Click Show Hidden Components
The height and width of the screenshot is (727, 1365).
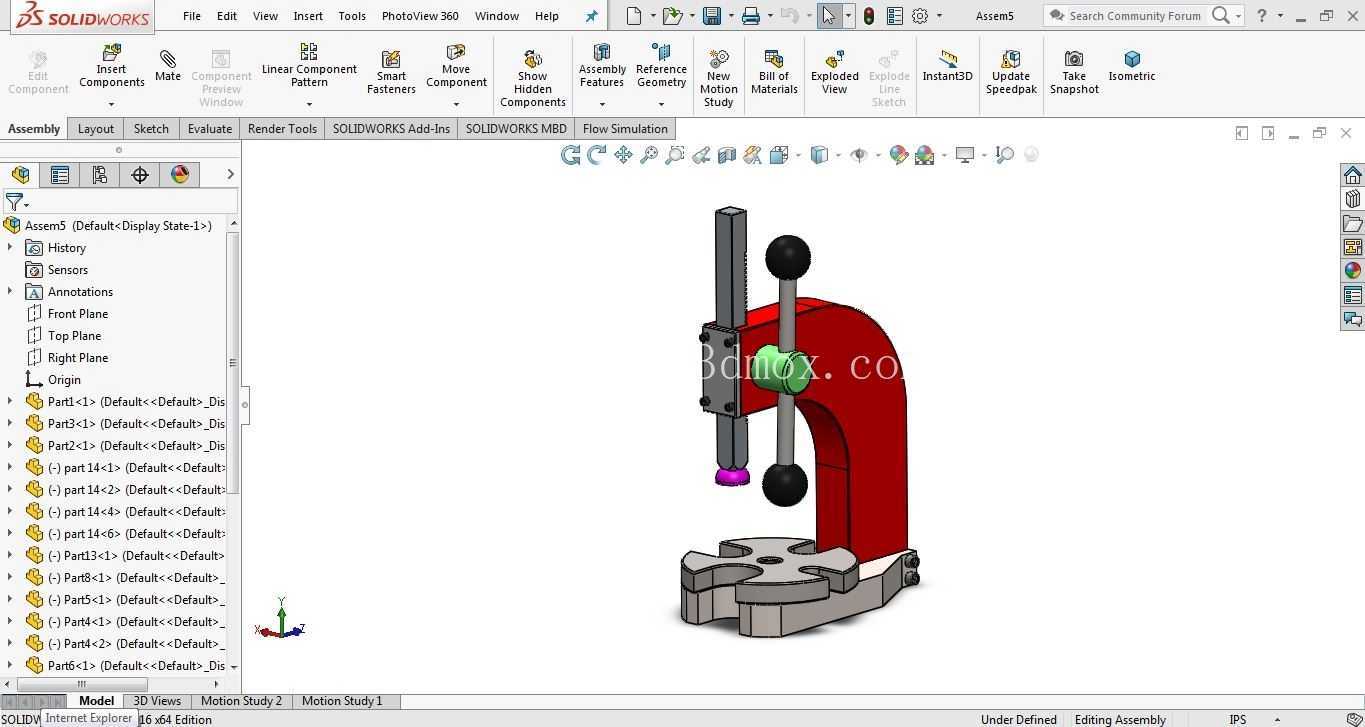533,78
